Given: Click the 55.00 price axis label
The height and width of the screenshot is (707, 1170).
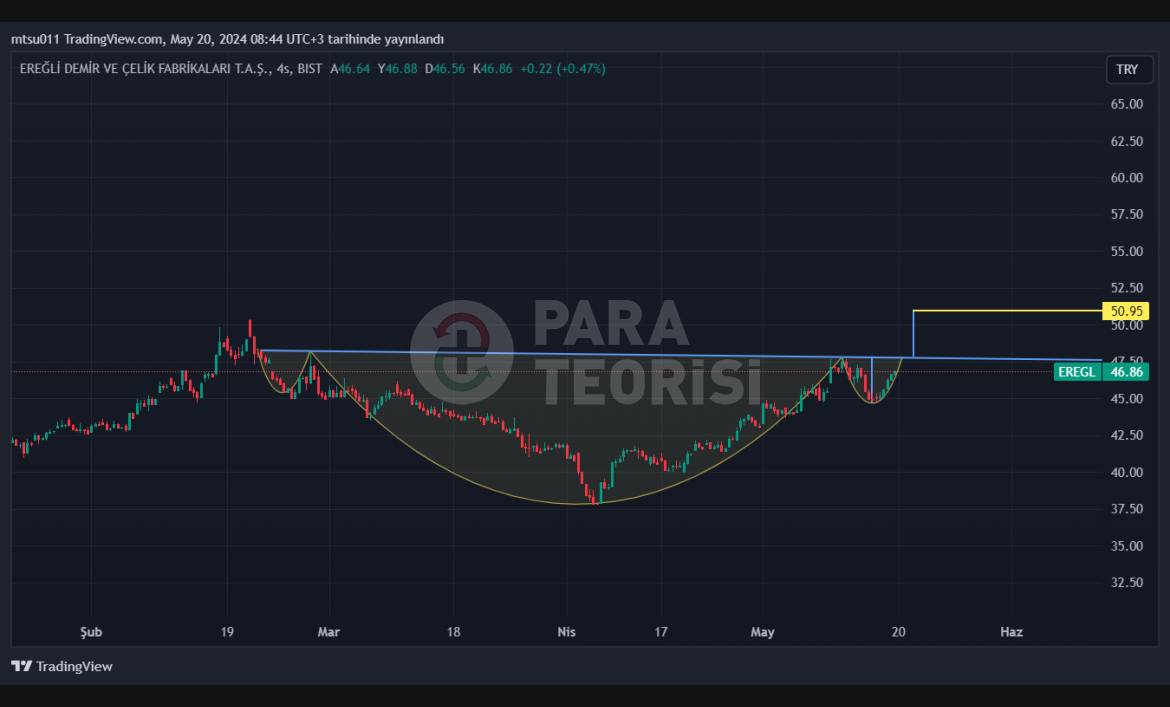Looking at the screenshot, I should pos(1126,251).
